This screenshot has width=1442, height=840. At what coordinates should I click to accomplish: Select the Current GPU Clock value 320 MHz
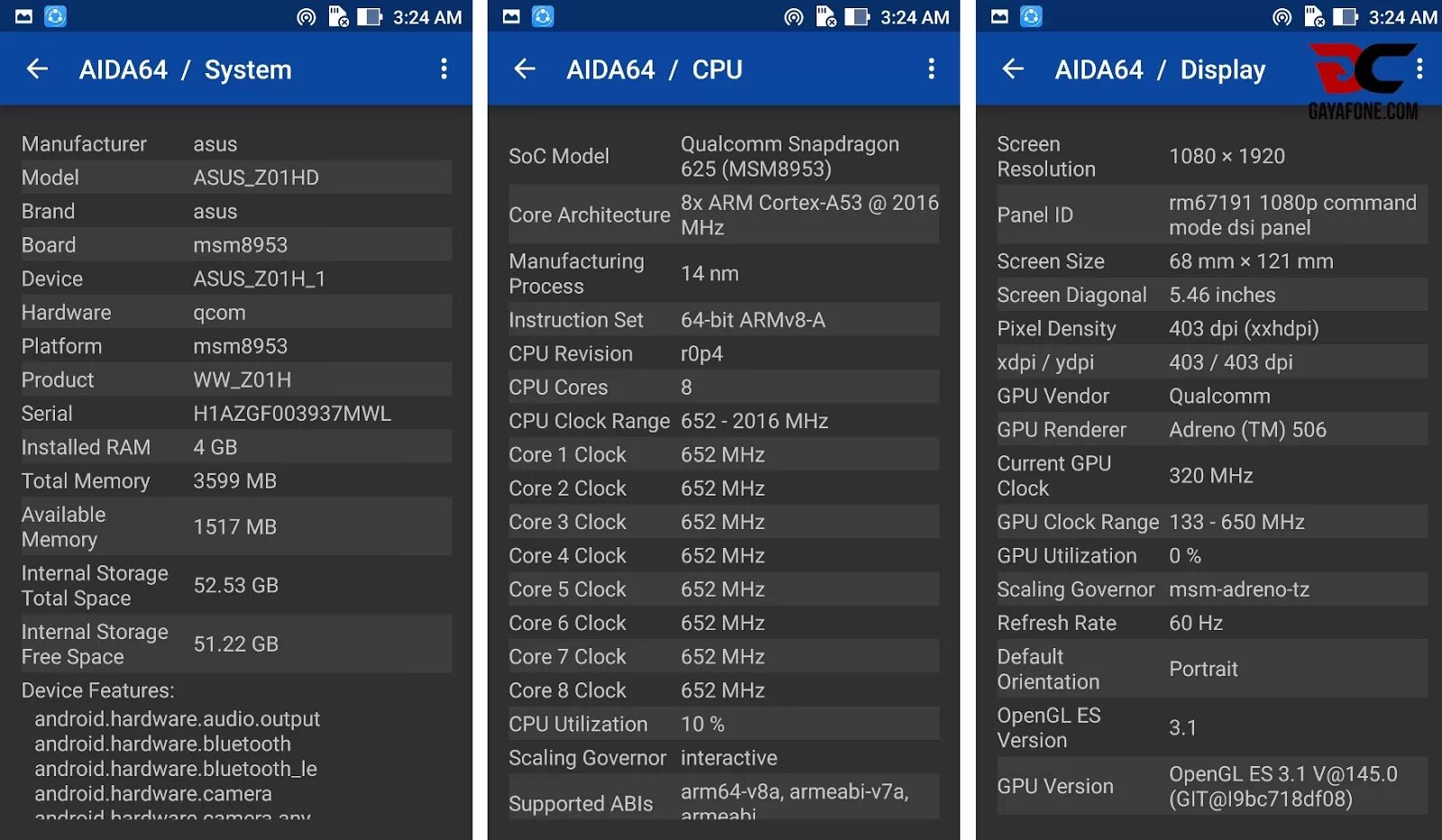pyautogui.click(x=1210, y=476)
